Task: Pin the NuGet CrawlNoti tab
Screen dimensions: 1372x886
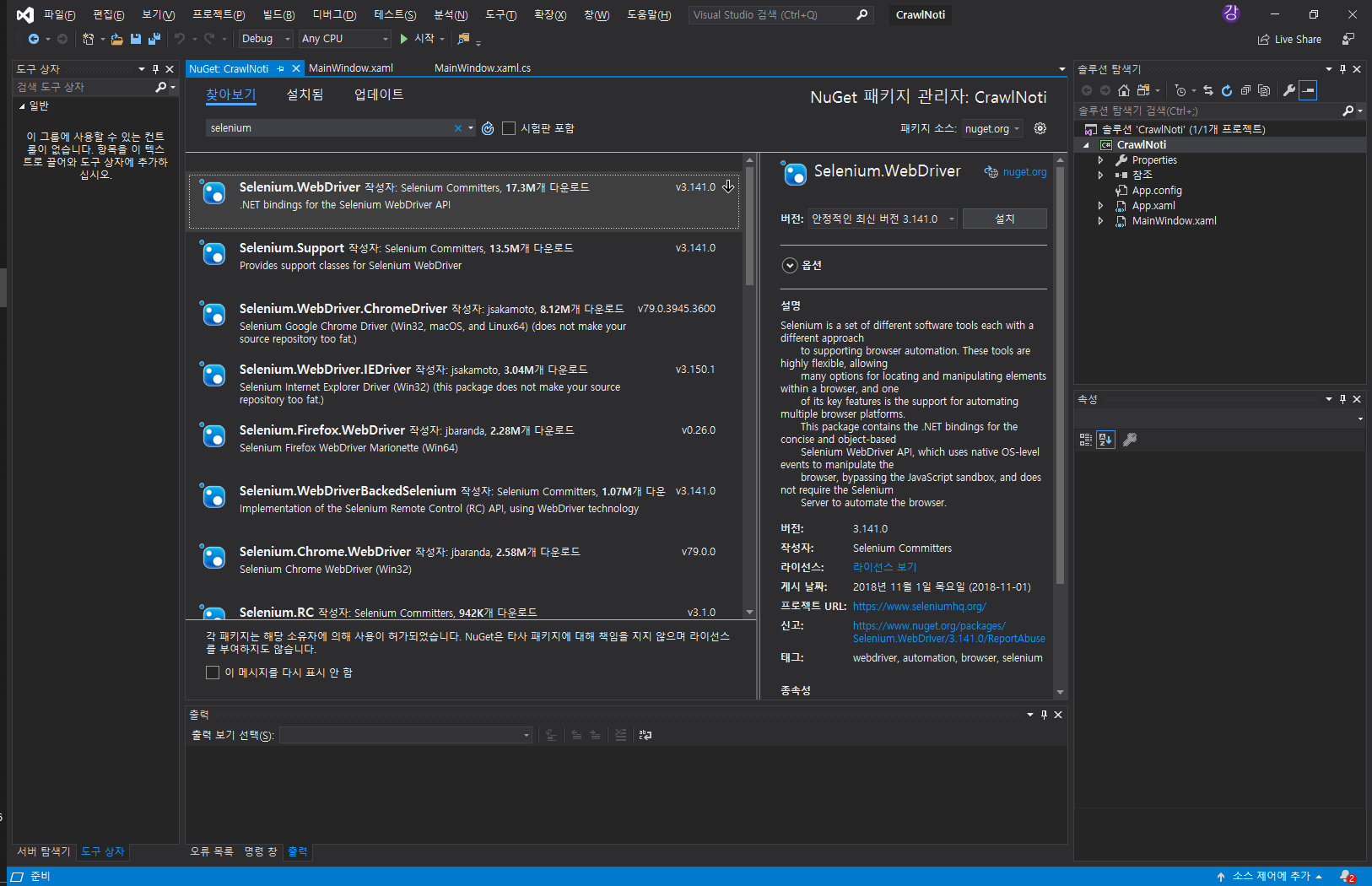Action: [x=281, y=68]
